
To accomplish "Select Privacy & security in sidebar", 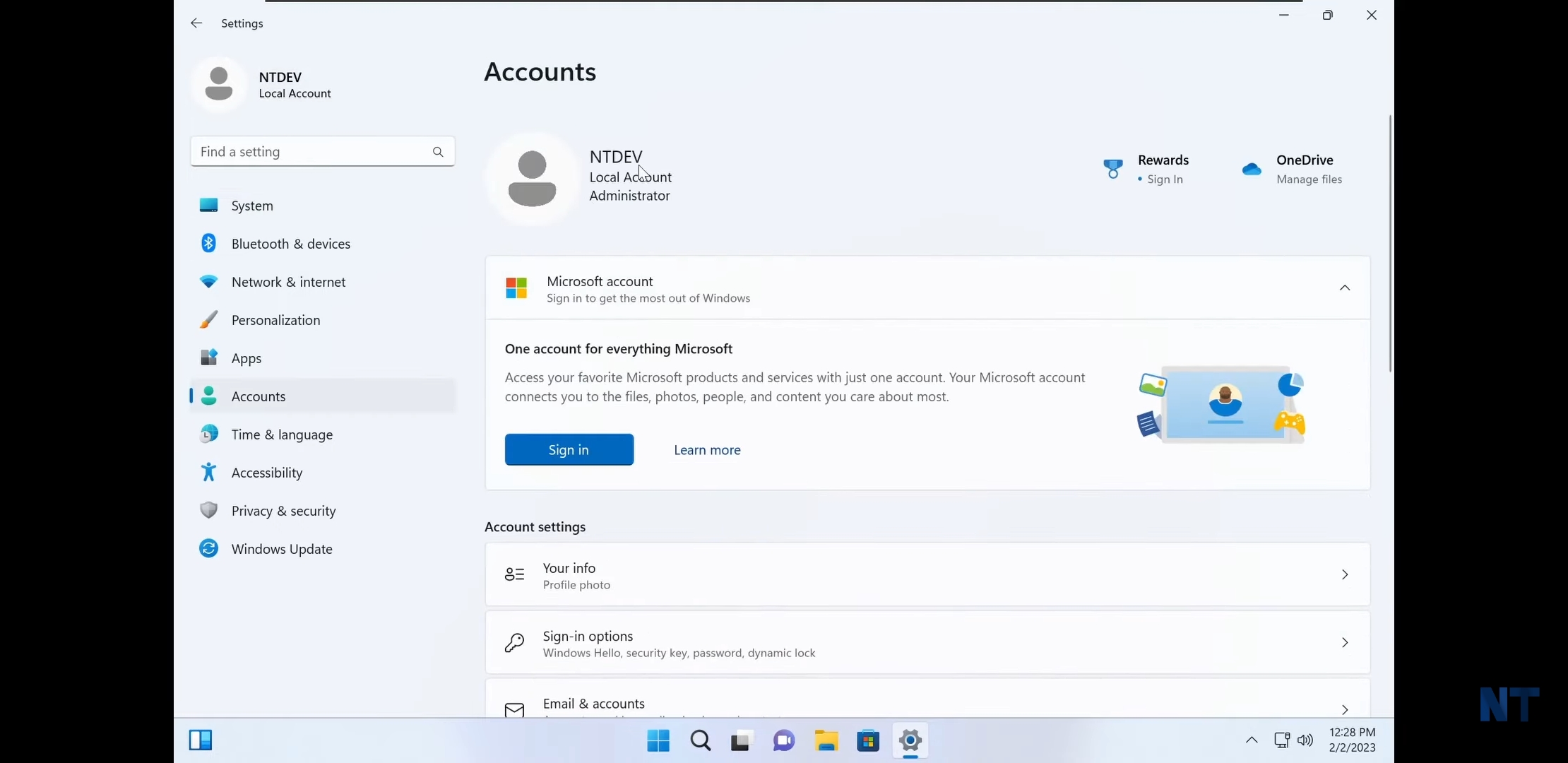I will pos(283,511).
